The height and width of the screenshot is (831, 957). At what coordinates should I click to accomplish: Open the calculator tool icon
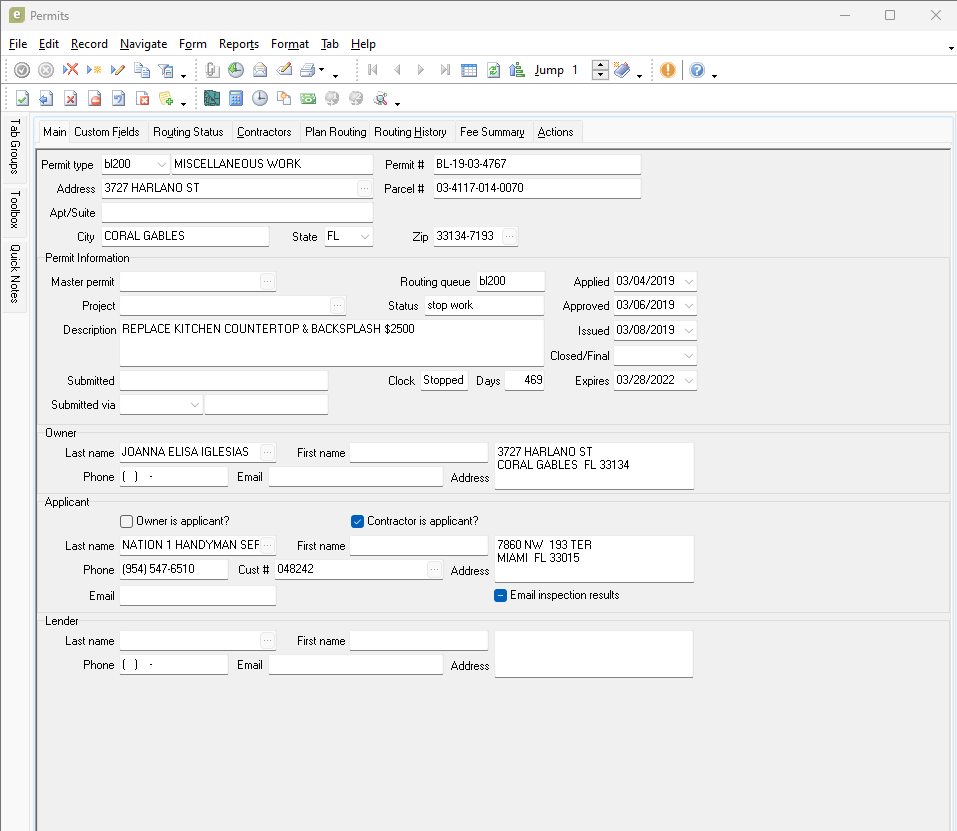[236, 98]
